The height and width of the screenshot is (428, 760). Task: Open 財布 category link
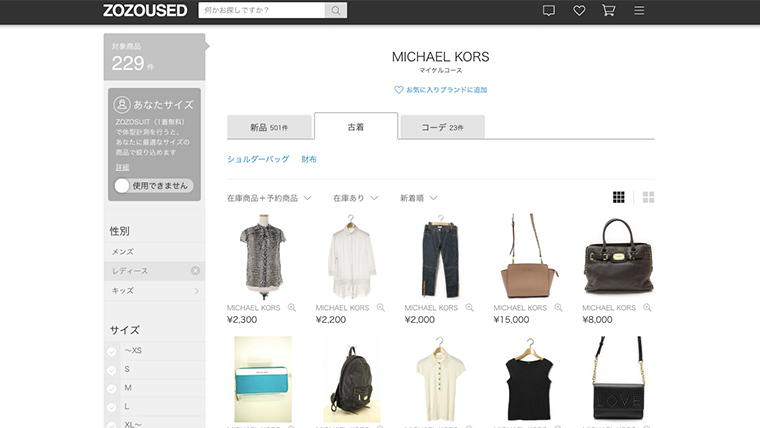(x=309, y=159)
